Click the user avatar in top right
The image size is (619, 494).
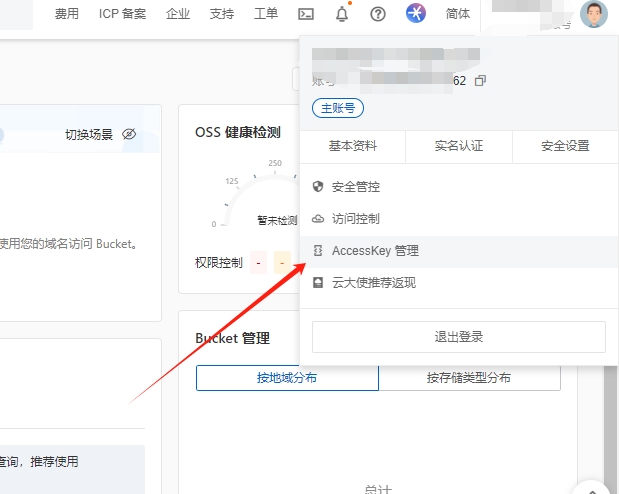593,14
